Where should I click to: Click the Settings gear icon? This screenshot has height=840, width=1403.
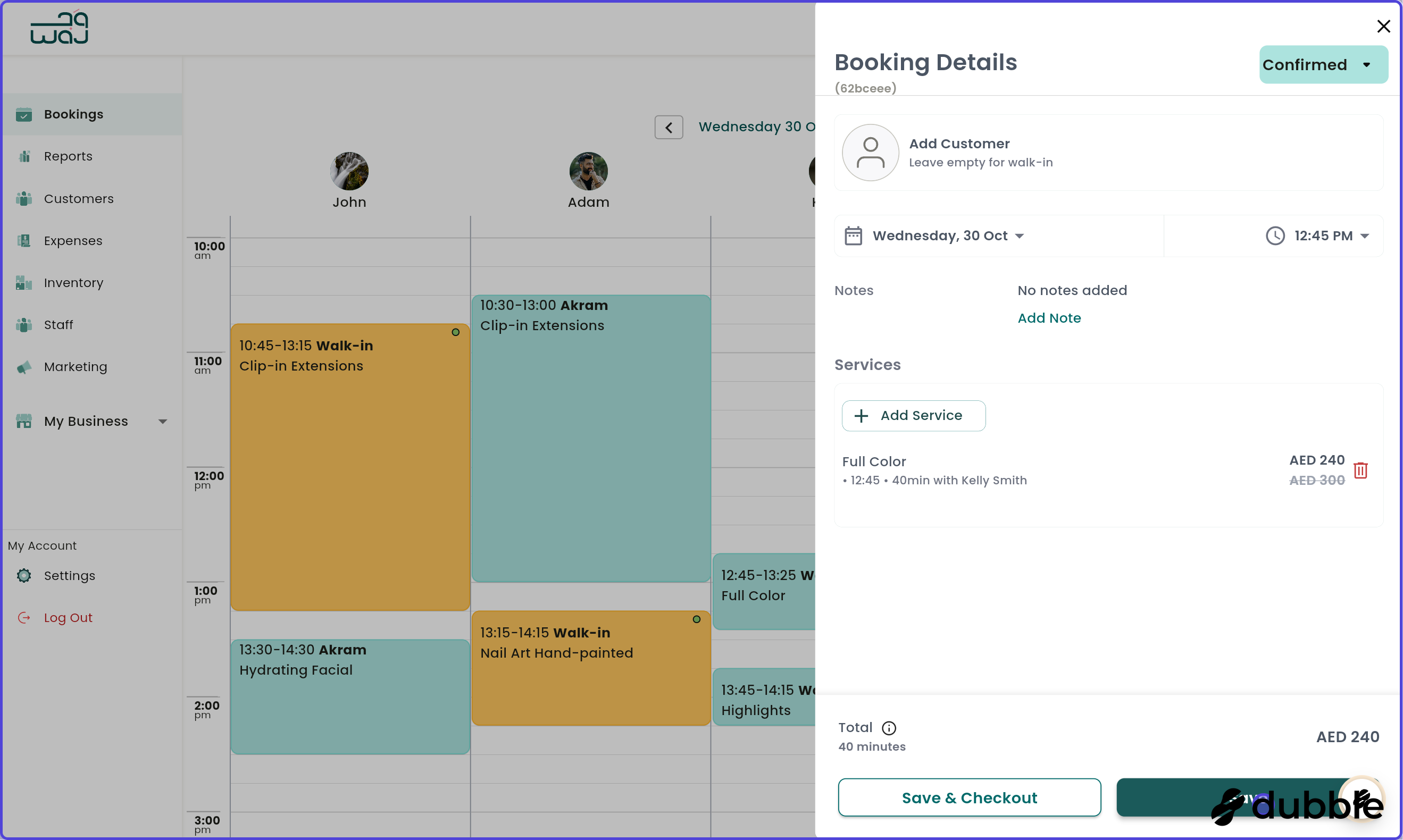24,575
